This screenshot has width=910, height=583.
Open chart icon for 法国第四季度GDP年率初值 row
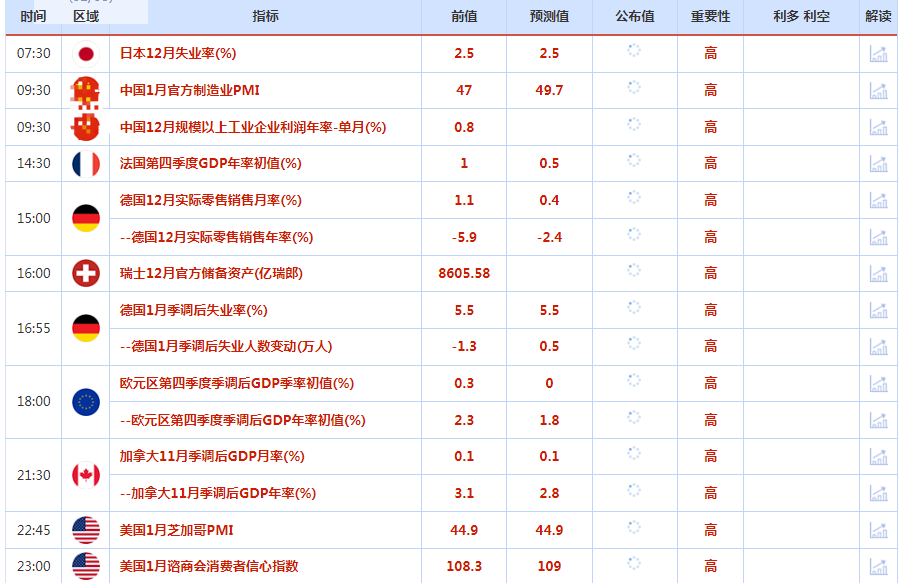(878, 164)
